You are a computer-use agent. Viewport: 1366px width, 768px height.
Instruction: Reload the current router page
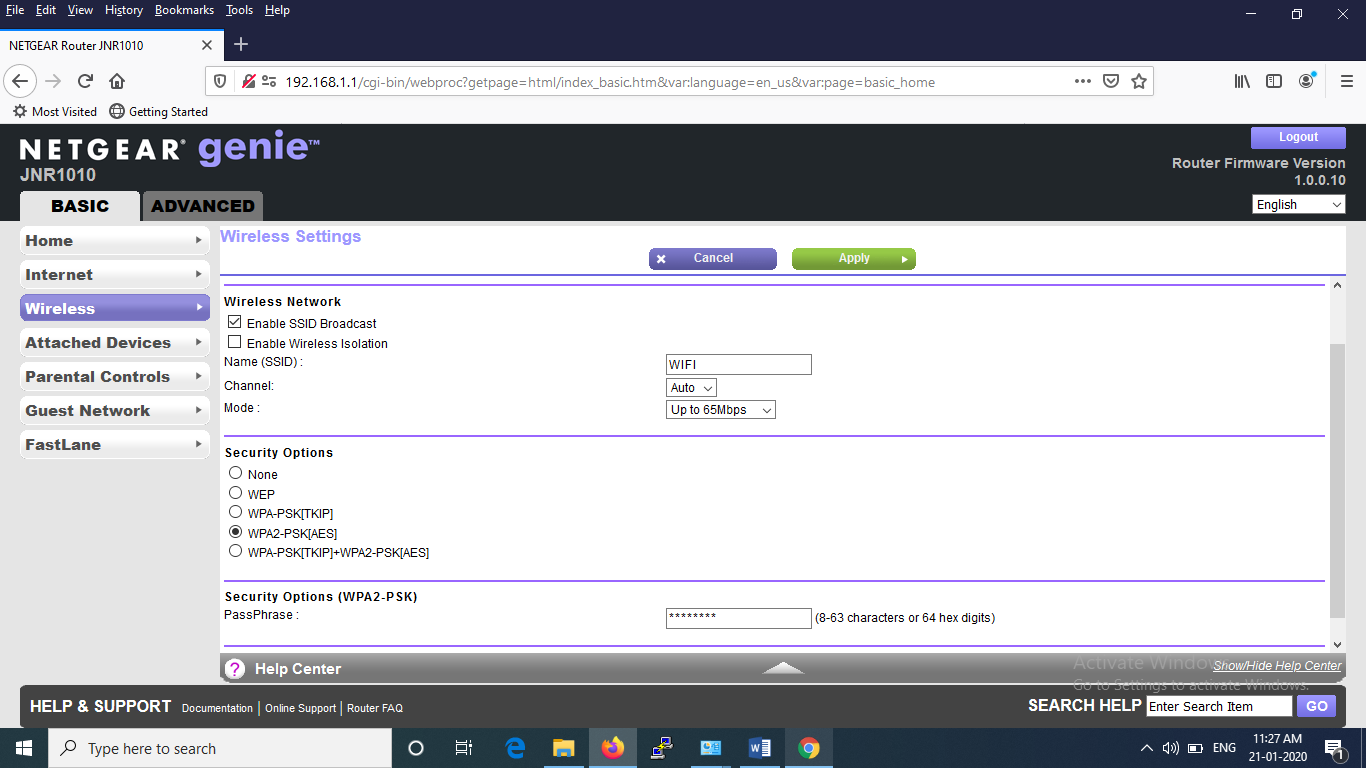[x=86, y=81]
